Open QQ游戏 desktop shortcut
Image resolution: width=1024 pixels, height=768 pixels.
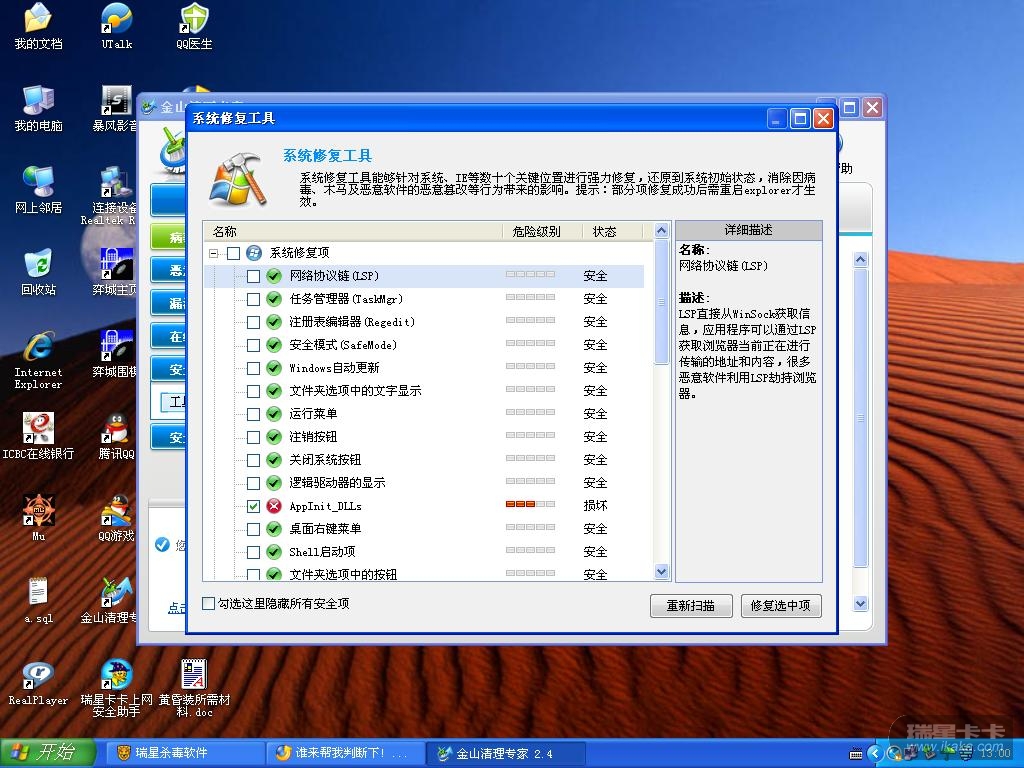(116, 519)
